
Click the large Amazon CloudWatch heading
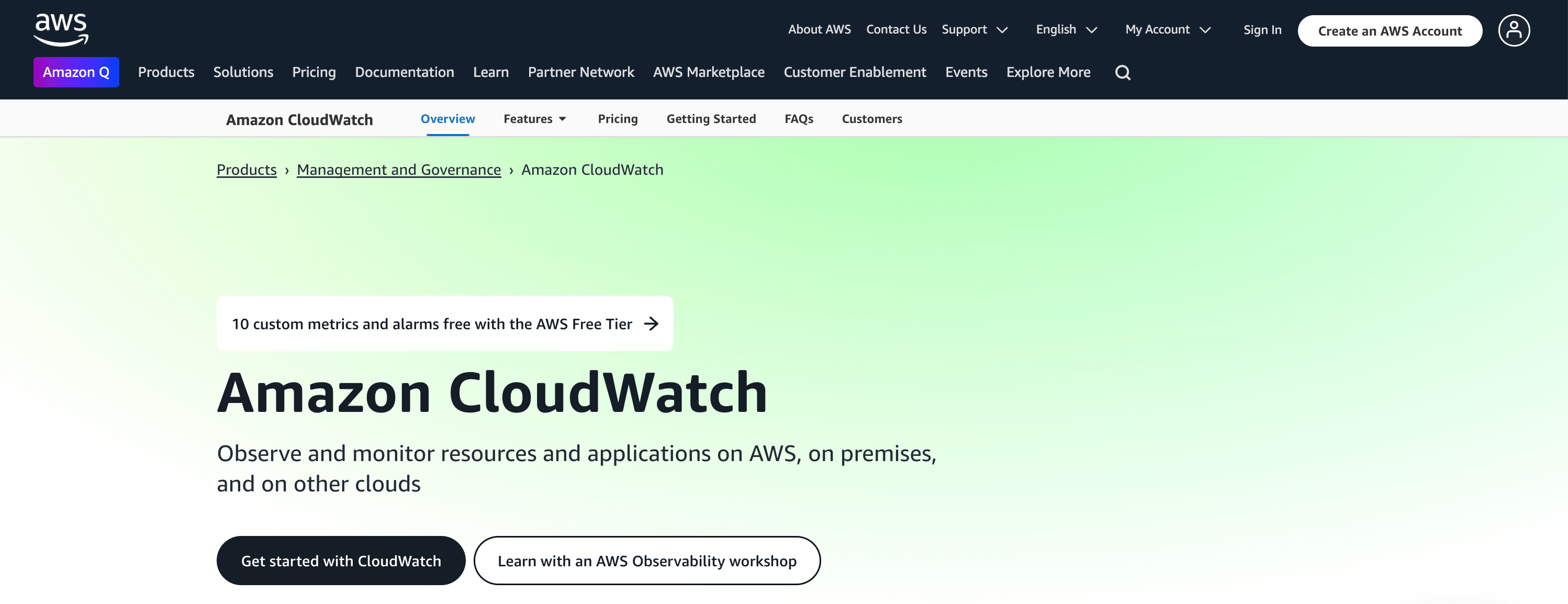492,393
